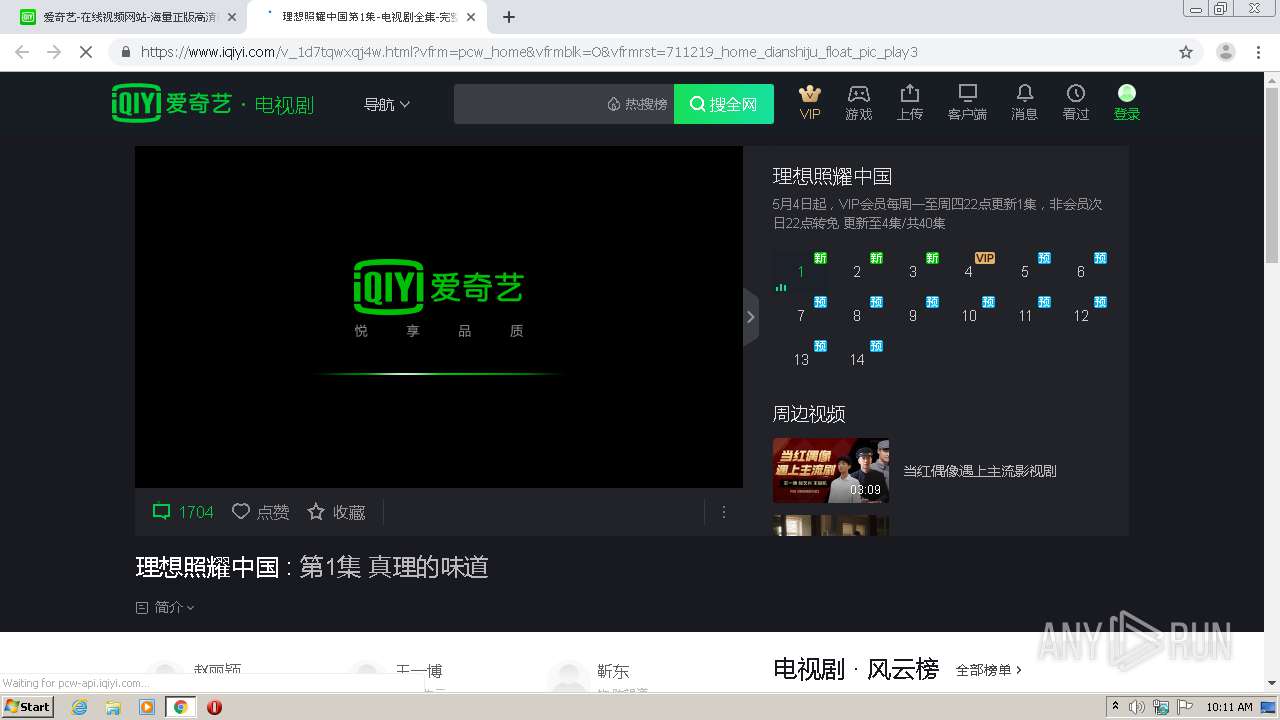Expand the 导航 navigation dropdown
Image resolution: width=1280 pixels, height=720 pixels.
coord(387,104)
